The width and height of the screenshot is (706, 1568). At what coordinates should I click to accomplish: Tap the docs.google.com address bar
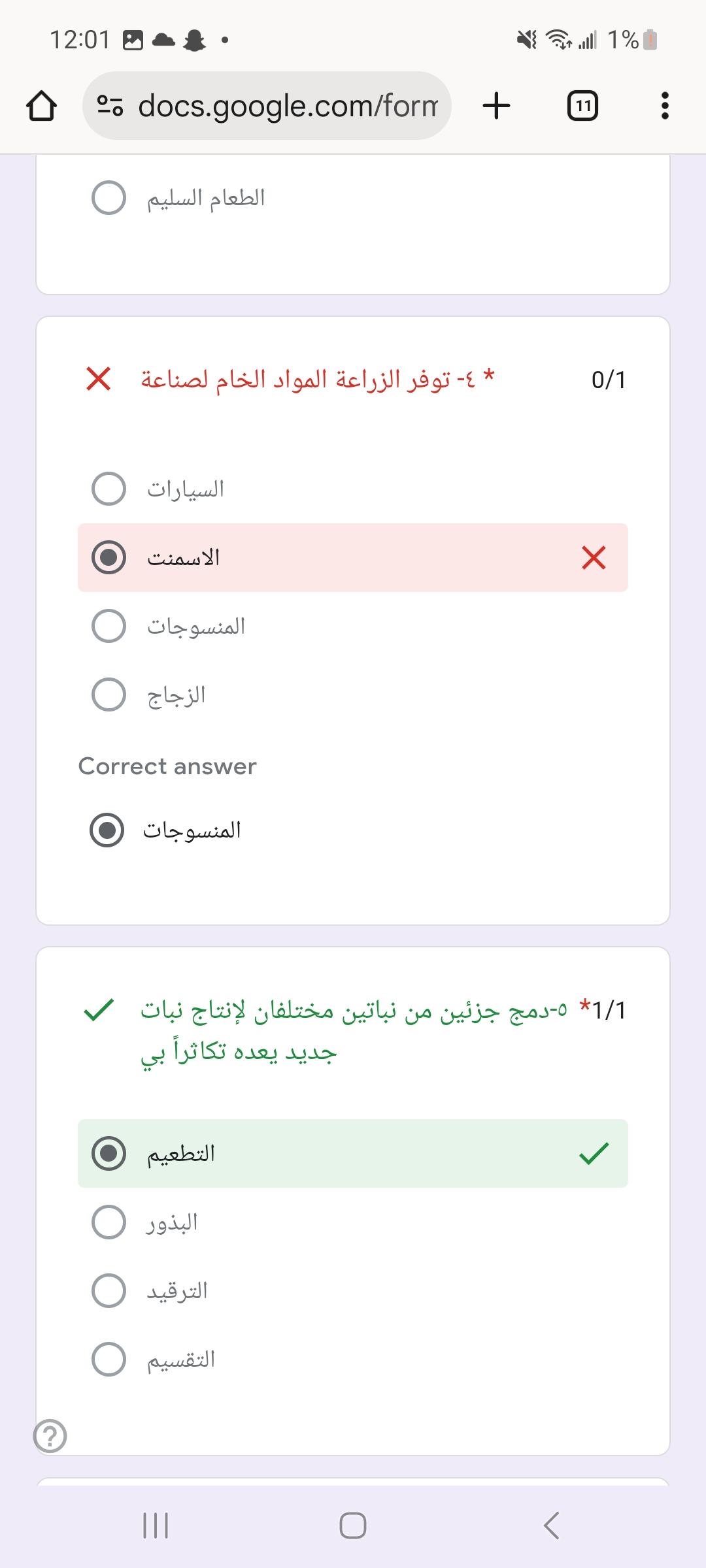point(288,106)
